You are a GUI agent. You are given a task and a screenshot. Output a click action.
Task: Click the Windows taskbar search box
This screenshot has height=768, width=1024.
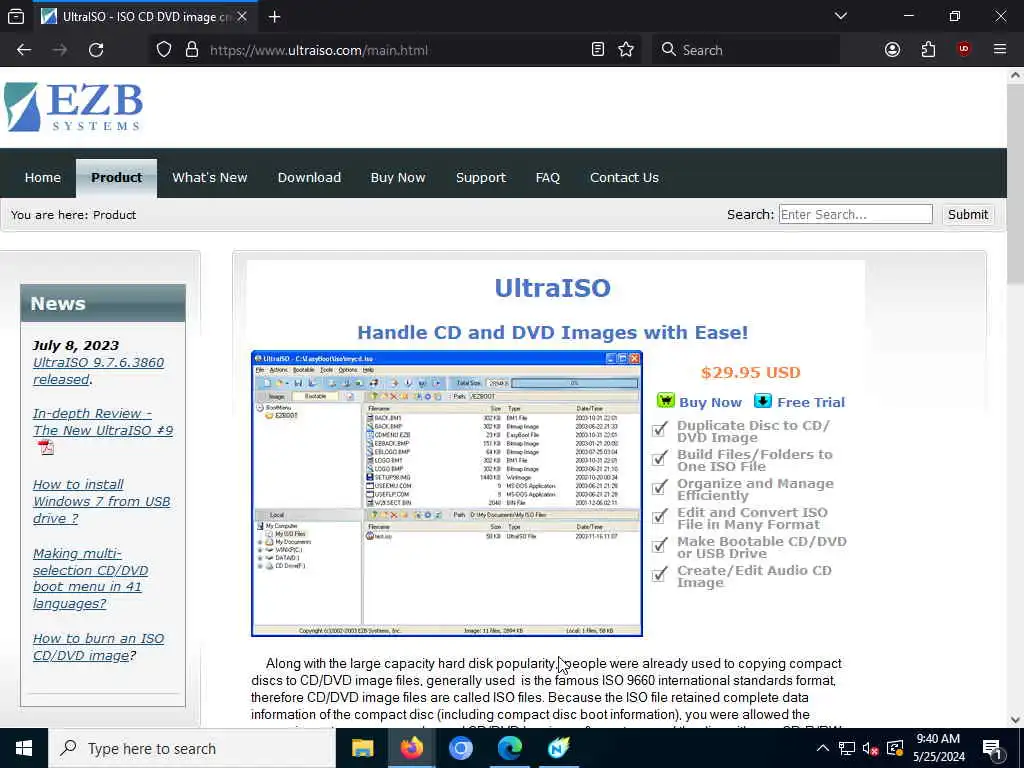point(191,748)
